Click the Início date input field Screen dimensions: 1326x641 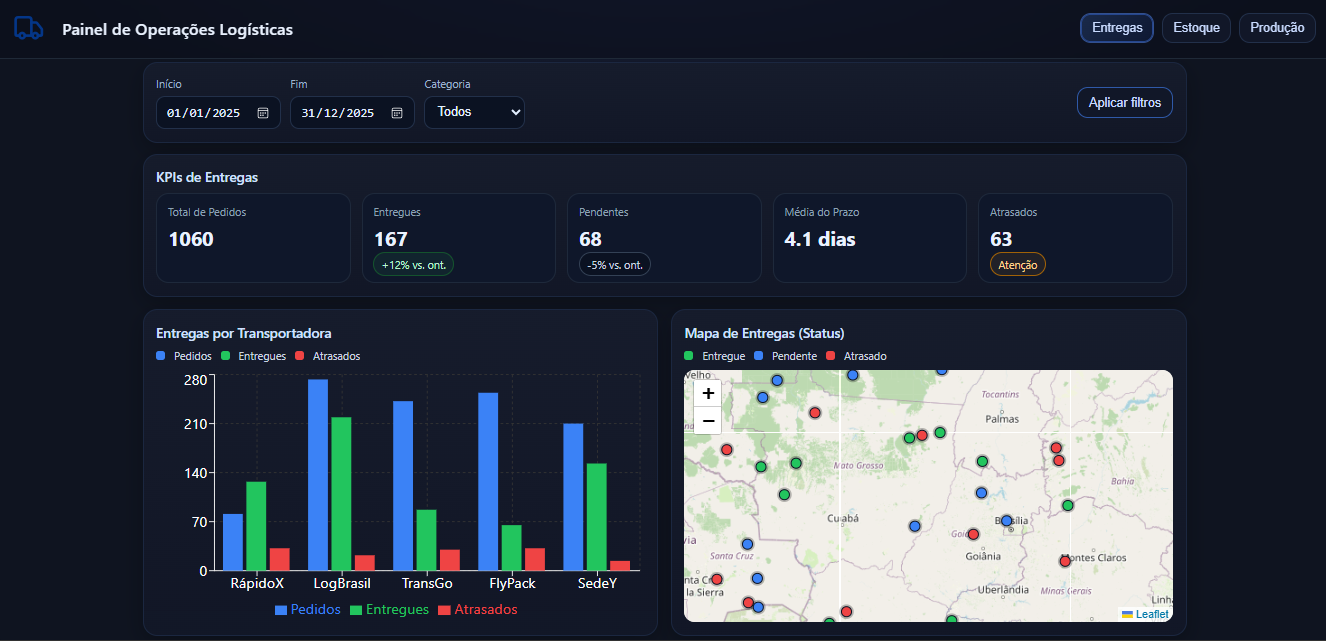(x=204, y=113)
